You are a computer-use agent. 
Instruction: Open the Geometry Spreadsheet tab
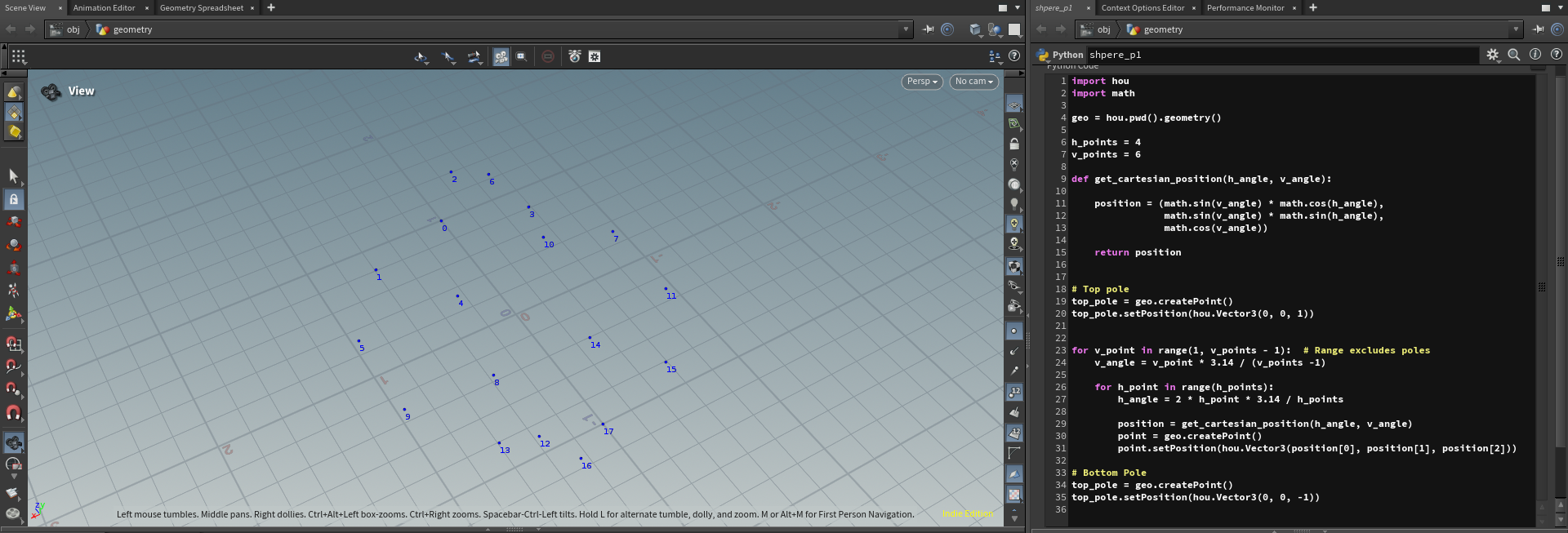[201, 8]
